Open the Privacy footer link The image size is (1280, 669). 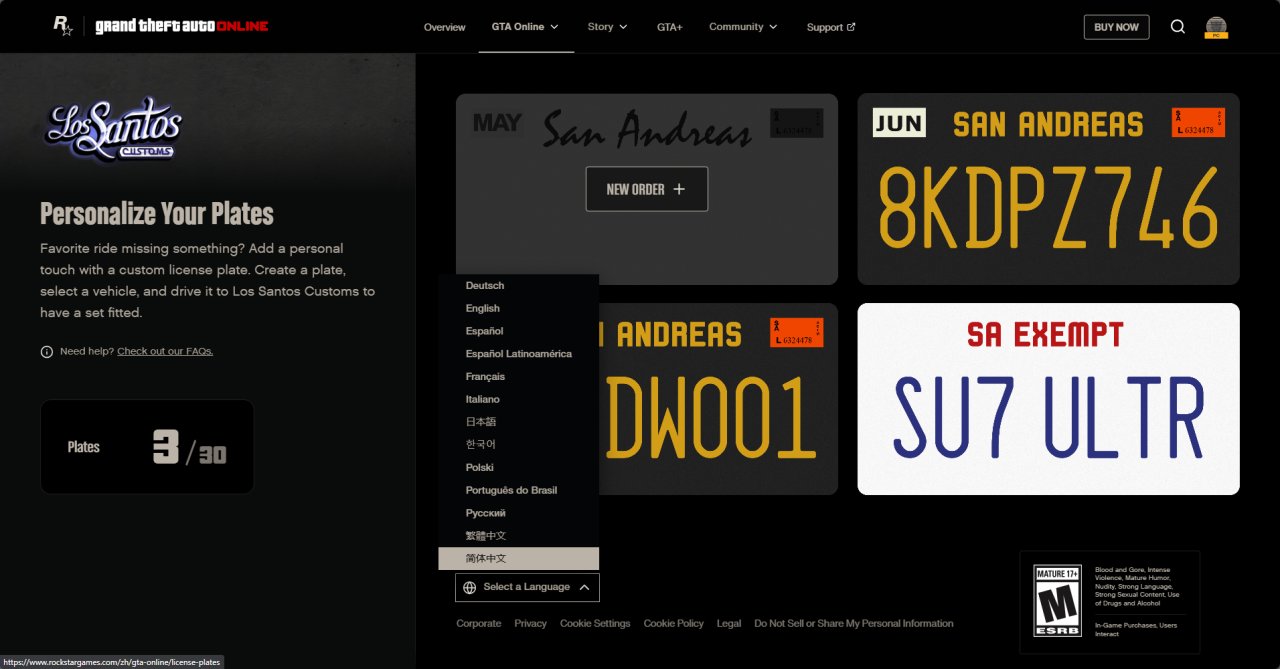click(530, 624)
